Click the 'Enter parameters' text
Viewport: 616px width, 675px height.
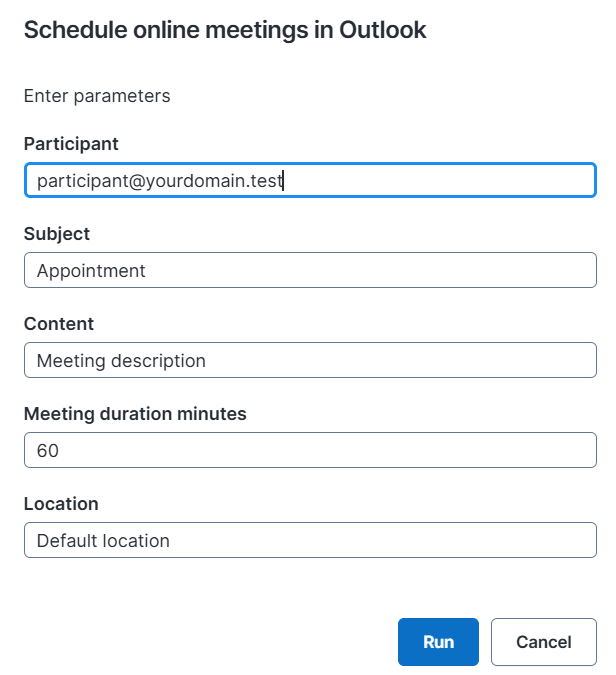[97, 96]
